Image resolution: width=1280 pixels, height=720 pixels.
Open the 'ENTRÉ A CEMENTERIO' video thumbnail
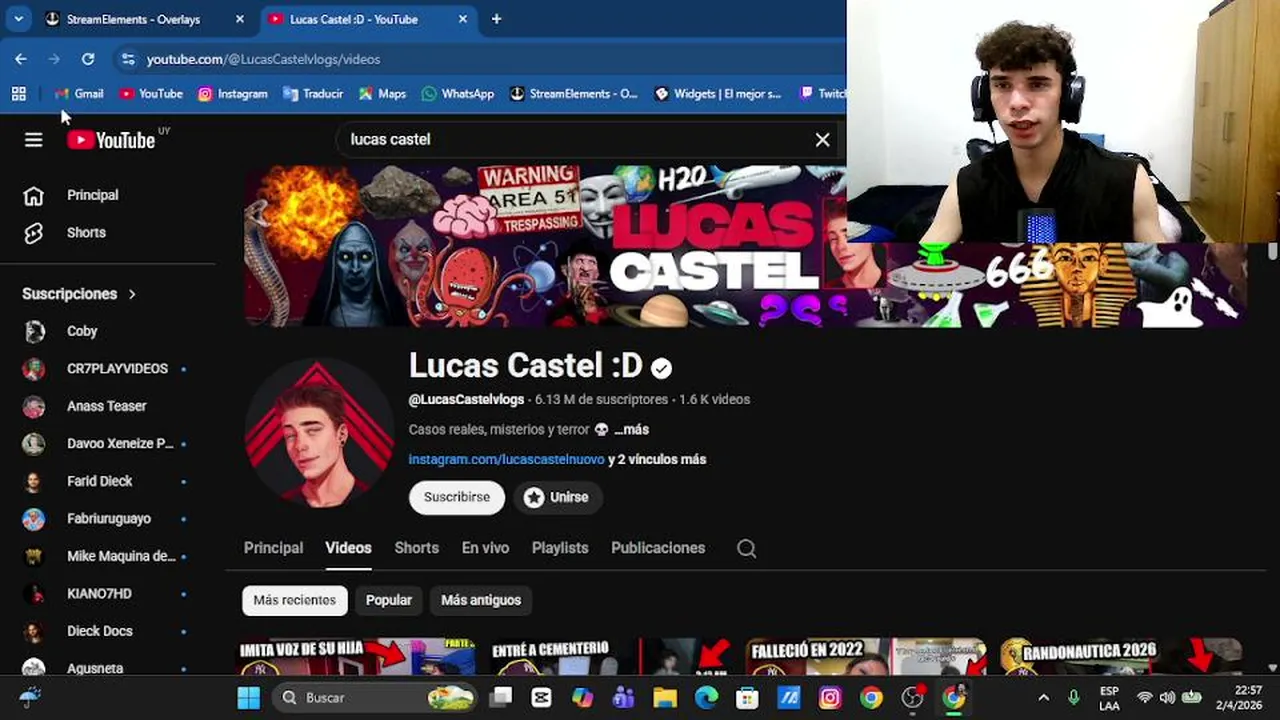click(x=610, y=657)
